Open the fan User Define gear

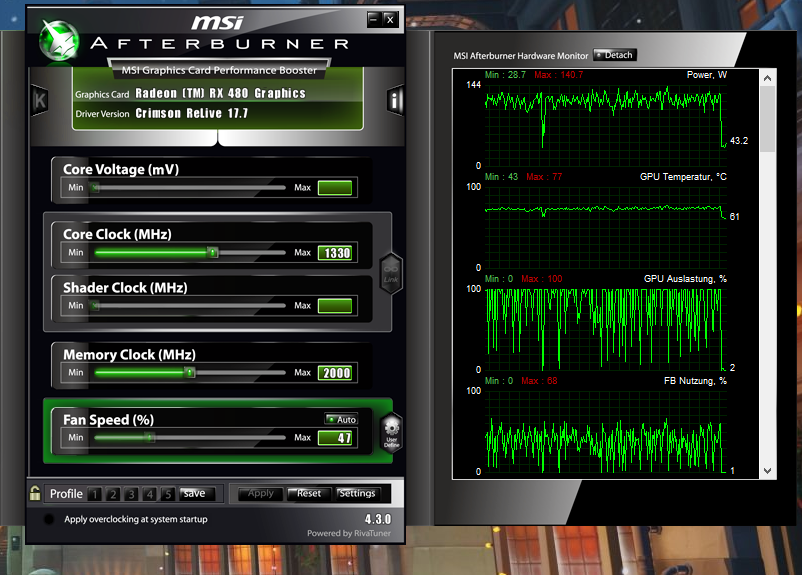[x=392, y=433]
